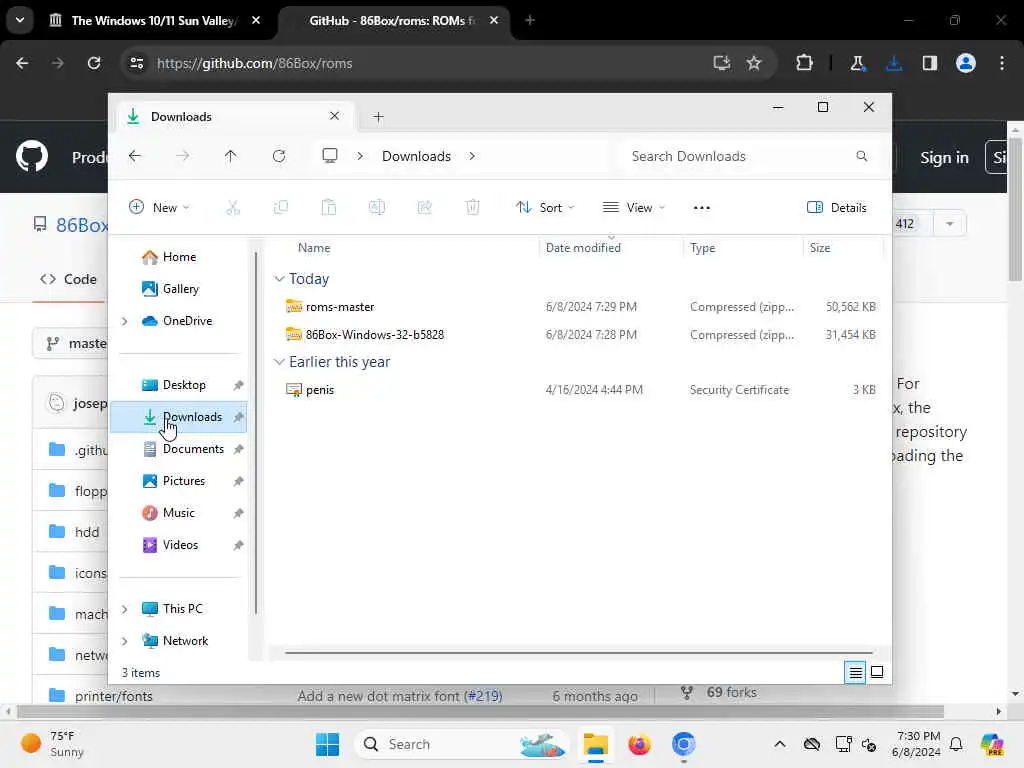Click the This PC monitor icon in address bar
Viewport: 1024px width, 768px height.
click(x=330, y=155)
